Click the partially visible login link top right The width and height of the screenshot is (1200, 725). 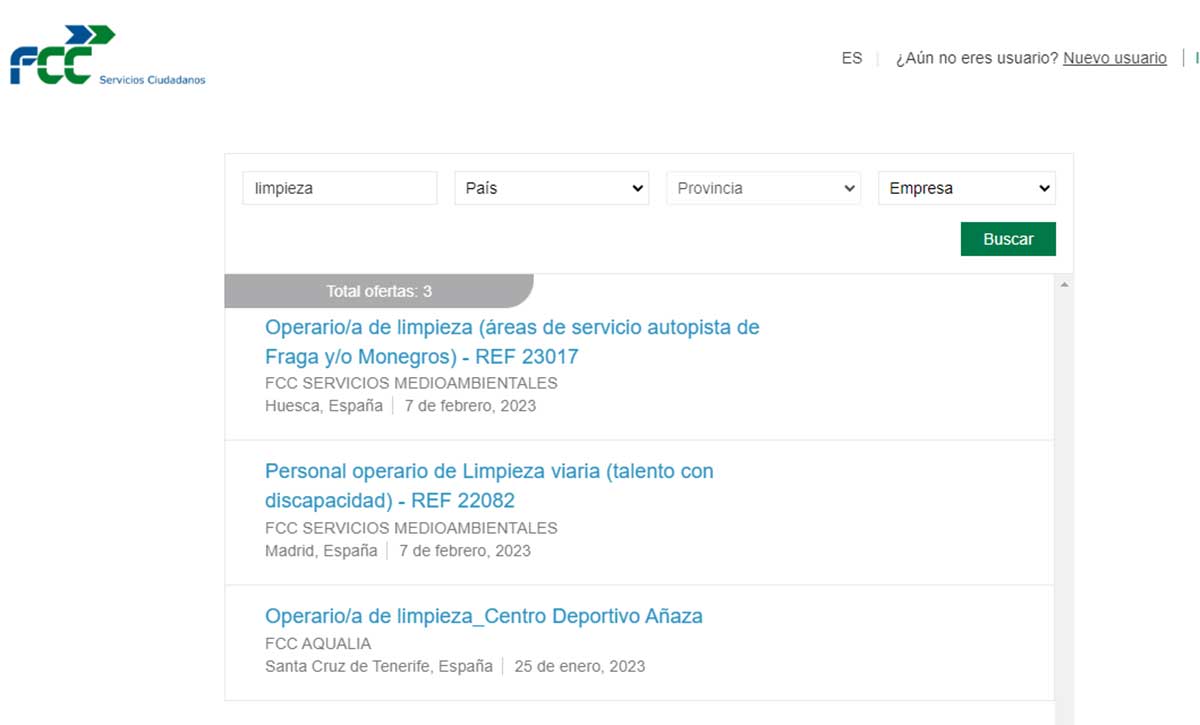(1196, 58)
